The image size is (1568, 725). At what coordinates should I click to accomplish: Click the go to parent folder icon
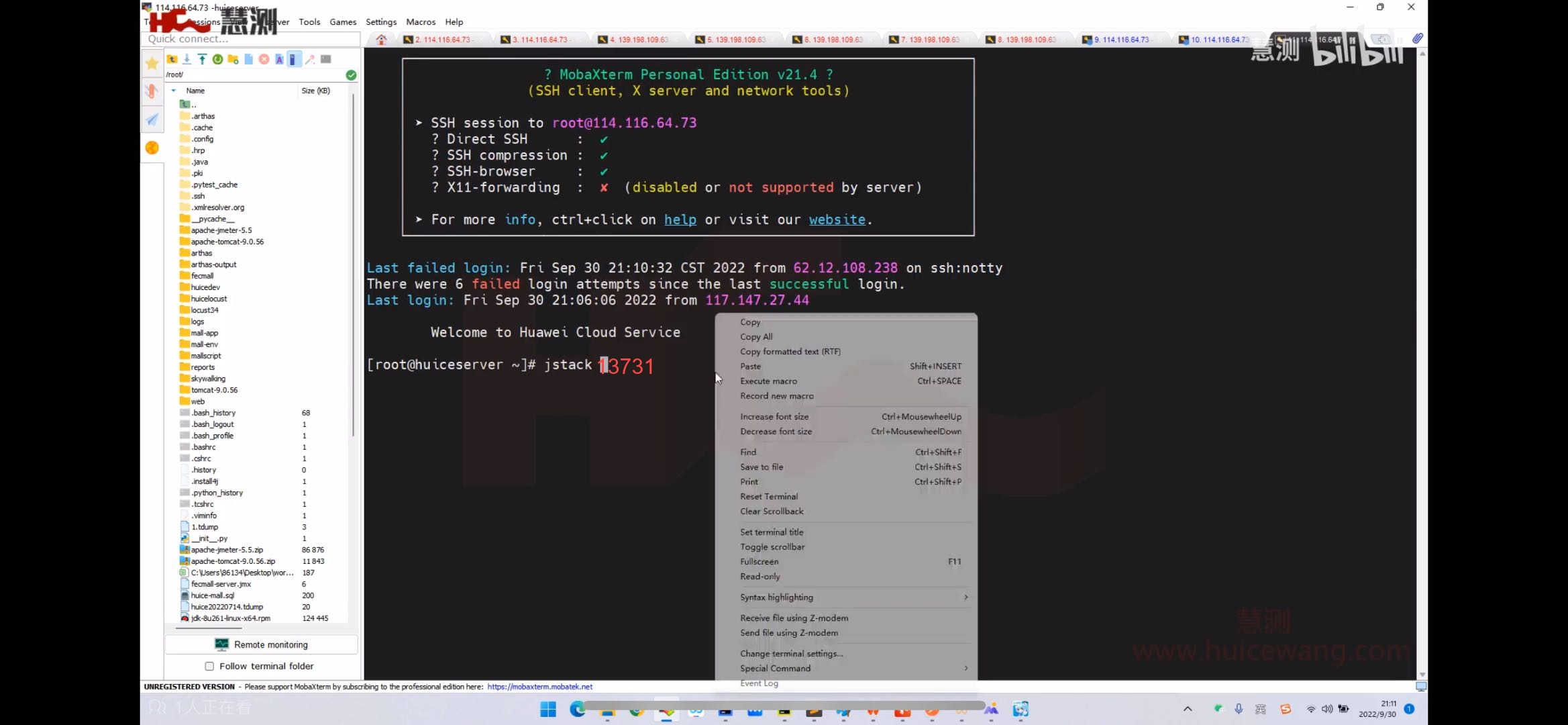click(x=172, y=59)
